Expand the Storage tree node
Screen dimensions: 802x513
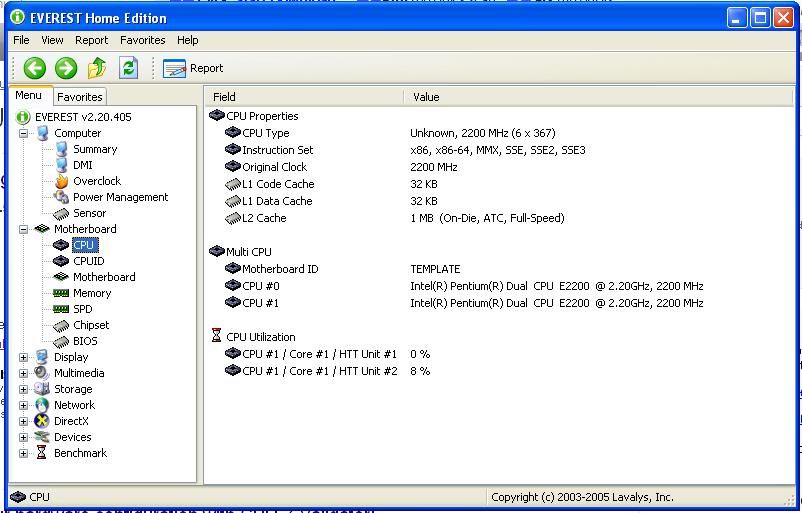click(x=24, y=389)
